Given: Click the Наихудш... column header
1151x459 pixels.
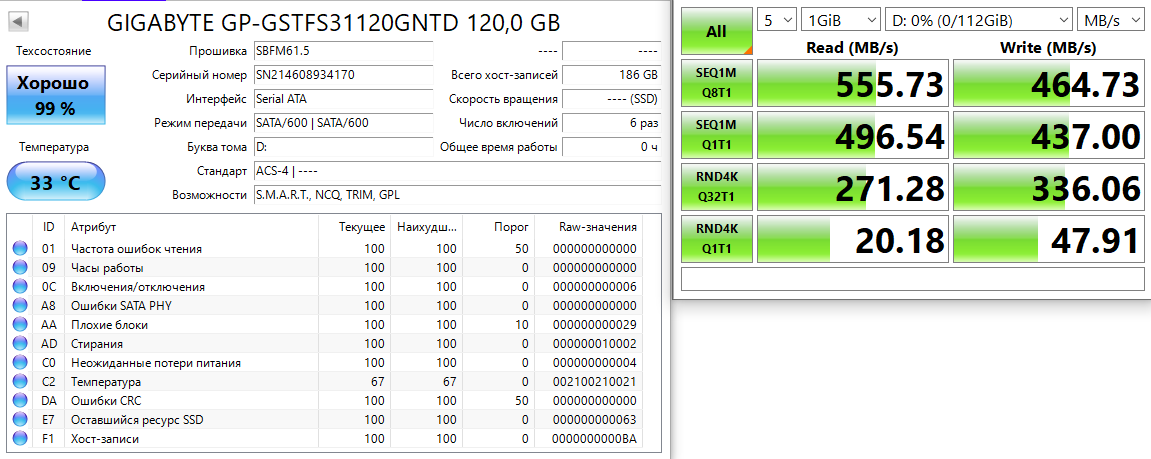Looking at the screenshot, I should (426, 227).
